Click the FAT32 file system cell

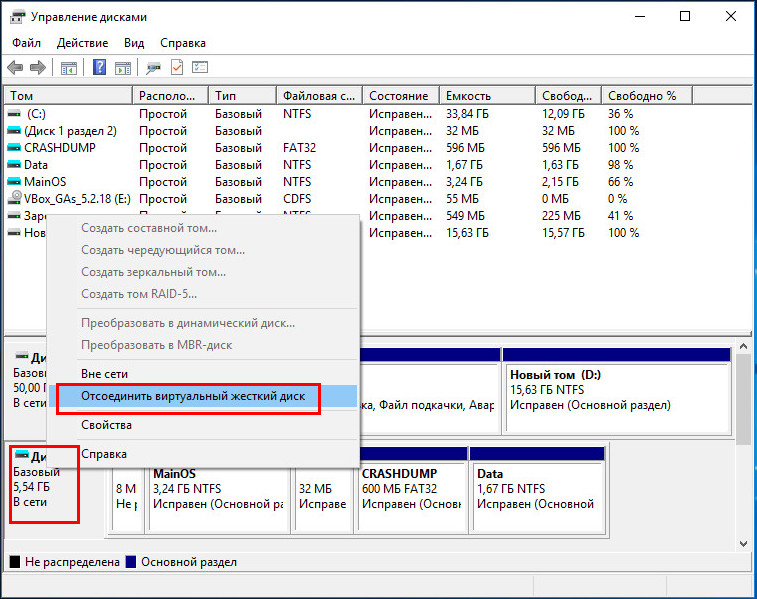coord(299,148)
